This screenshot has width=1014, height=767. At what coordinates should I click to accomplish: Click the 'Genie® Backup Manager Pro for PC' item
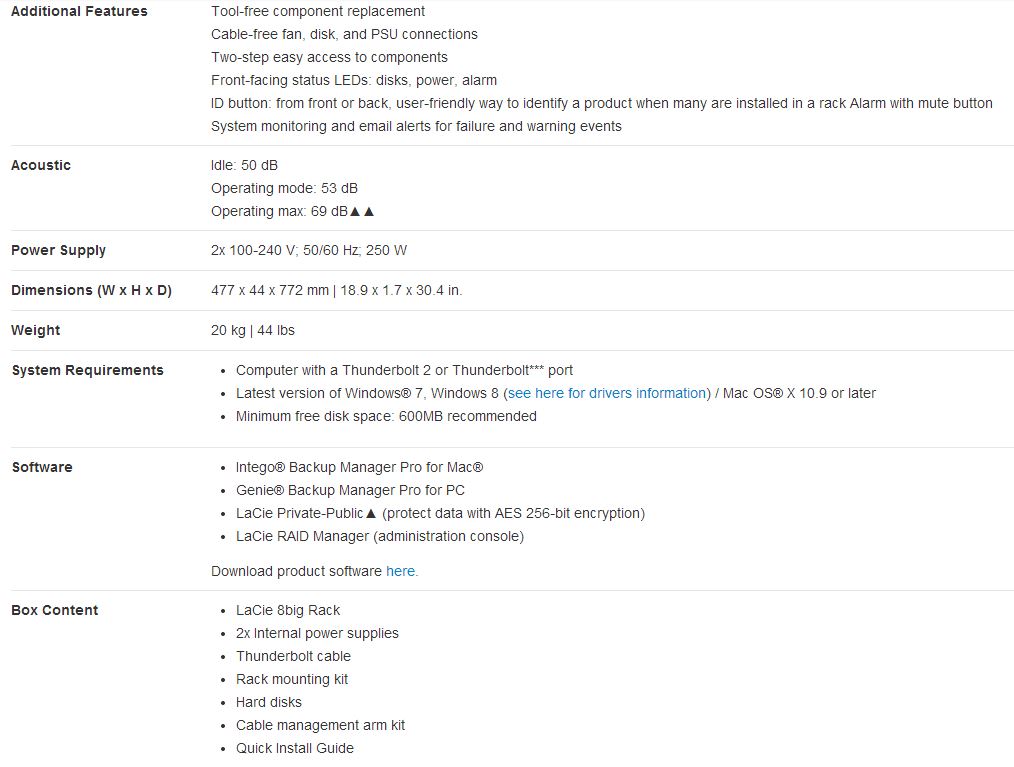click(350, 490)
